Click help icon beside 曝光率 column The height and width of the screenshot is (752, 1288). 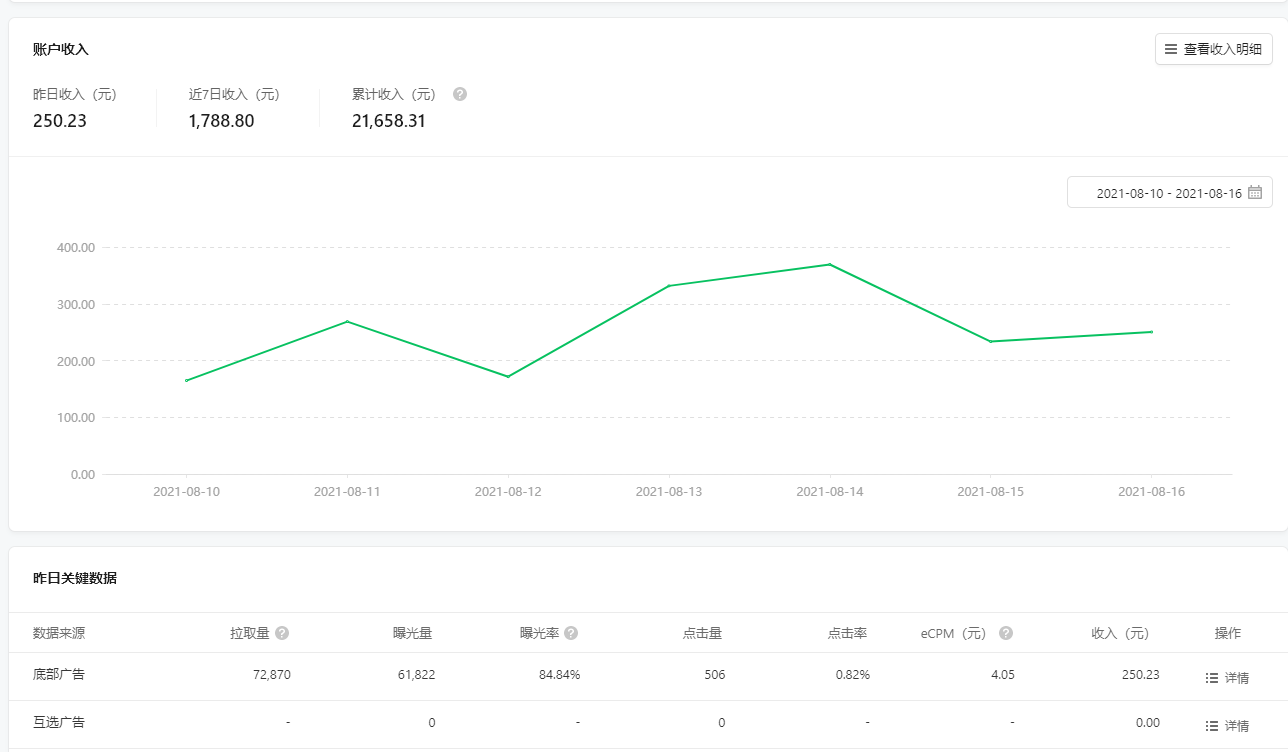pyautogui.click(x=571, y=633)
